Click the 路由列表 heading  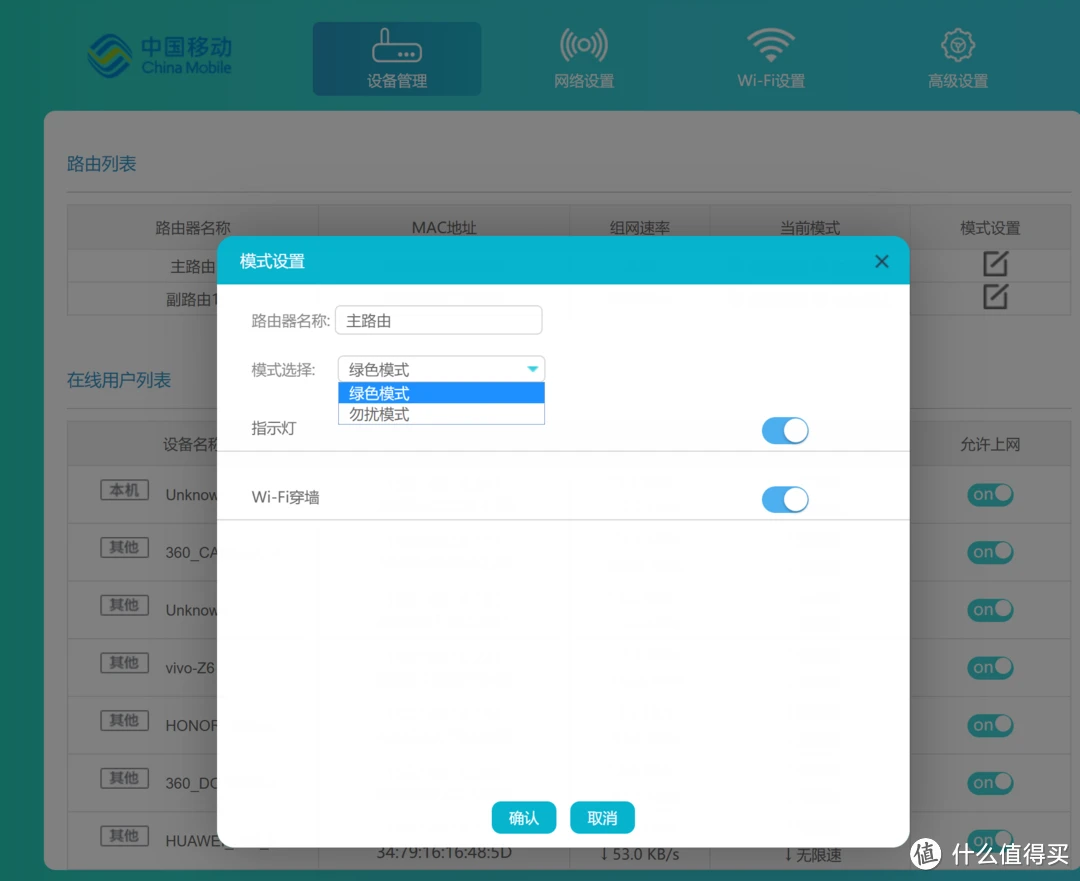(101, 164)
